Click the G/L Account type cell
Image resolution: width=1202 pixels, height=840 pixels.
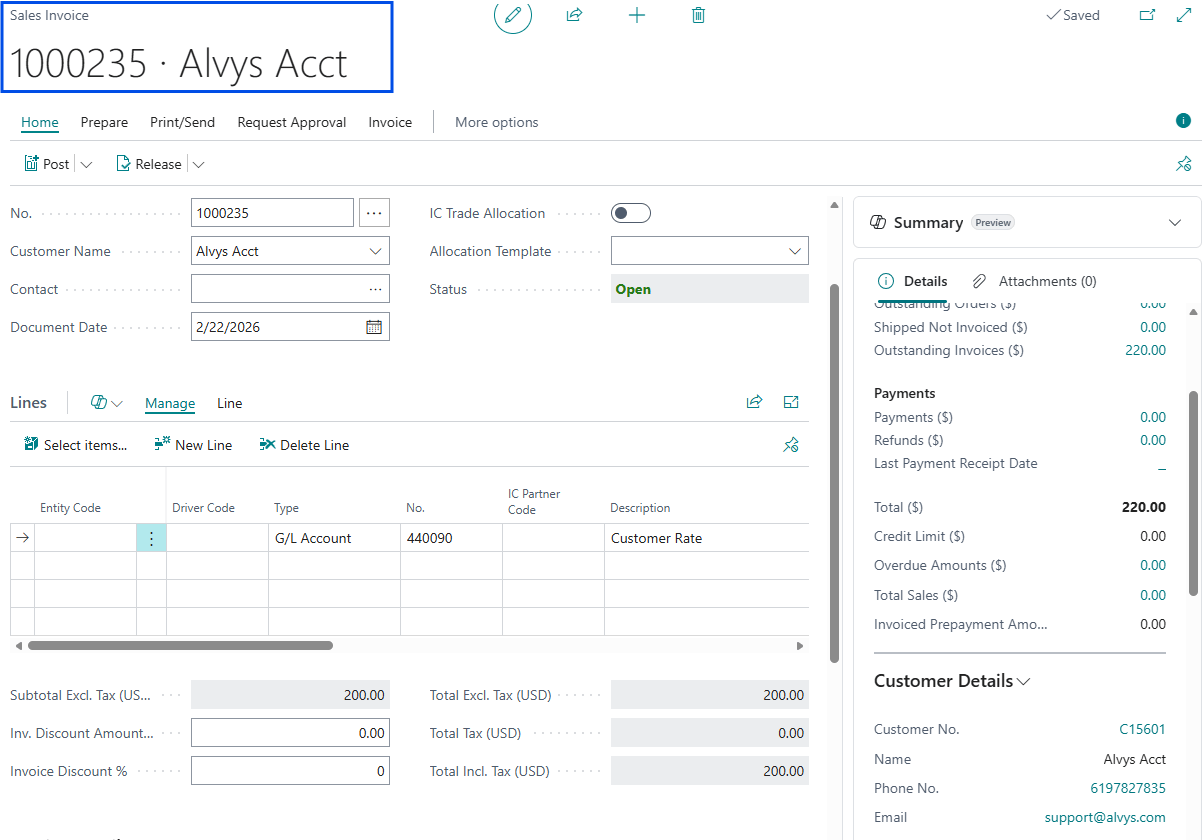pos(334,538)
